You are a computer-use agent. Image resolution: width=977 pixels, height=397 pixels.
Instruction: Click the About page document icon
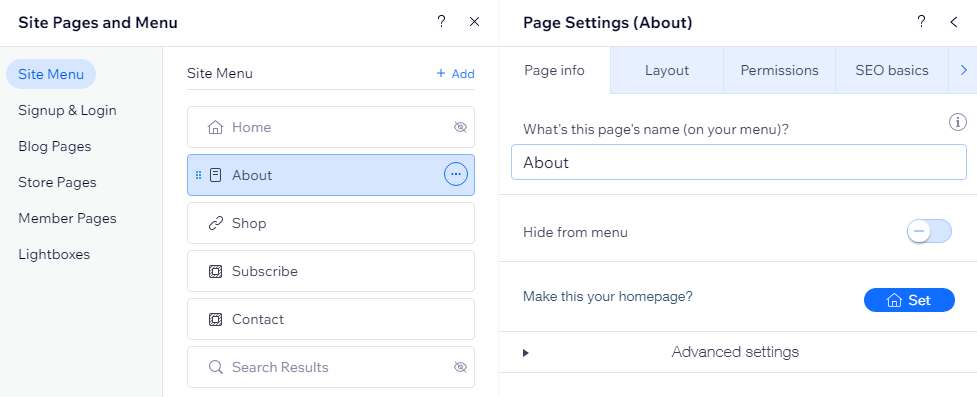[x=216, y=175]
